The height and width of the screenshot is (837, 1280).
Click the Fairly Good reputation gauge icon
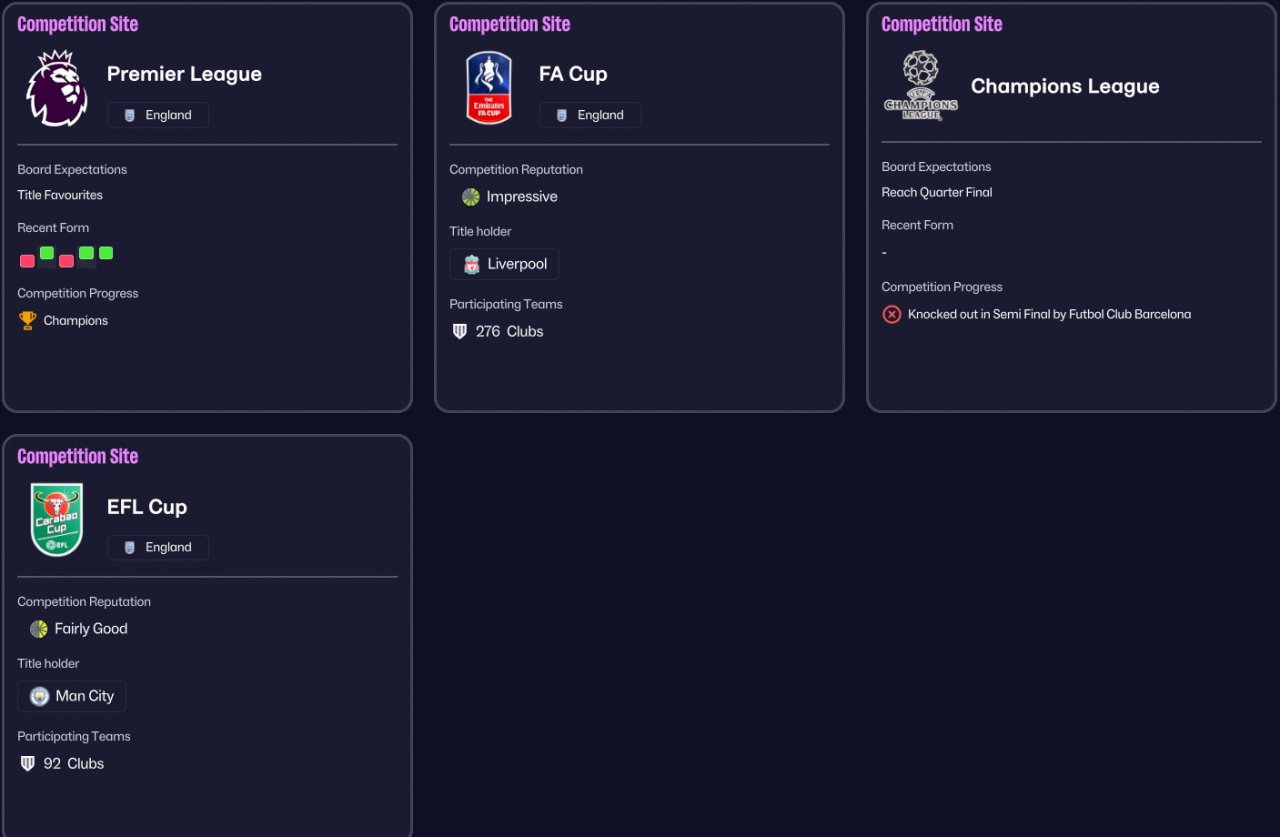click(x=39, y=629)
